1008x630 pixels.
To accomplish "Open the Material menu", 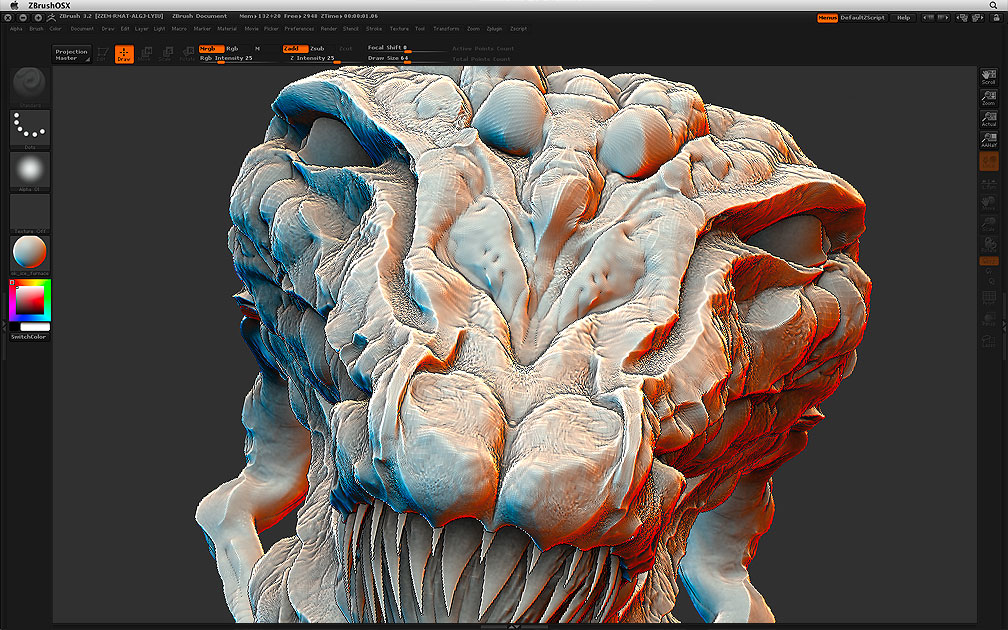I will click(227, 29).
